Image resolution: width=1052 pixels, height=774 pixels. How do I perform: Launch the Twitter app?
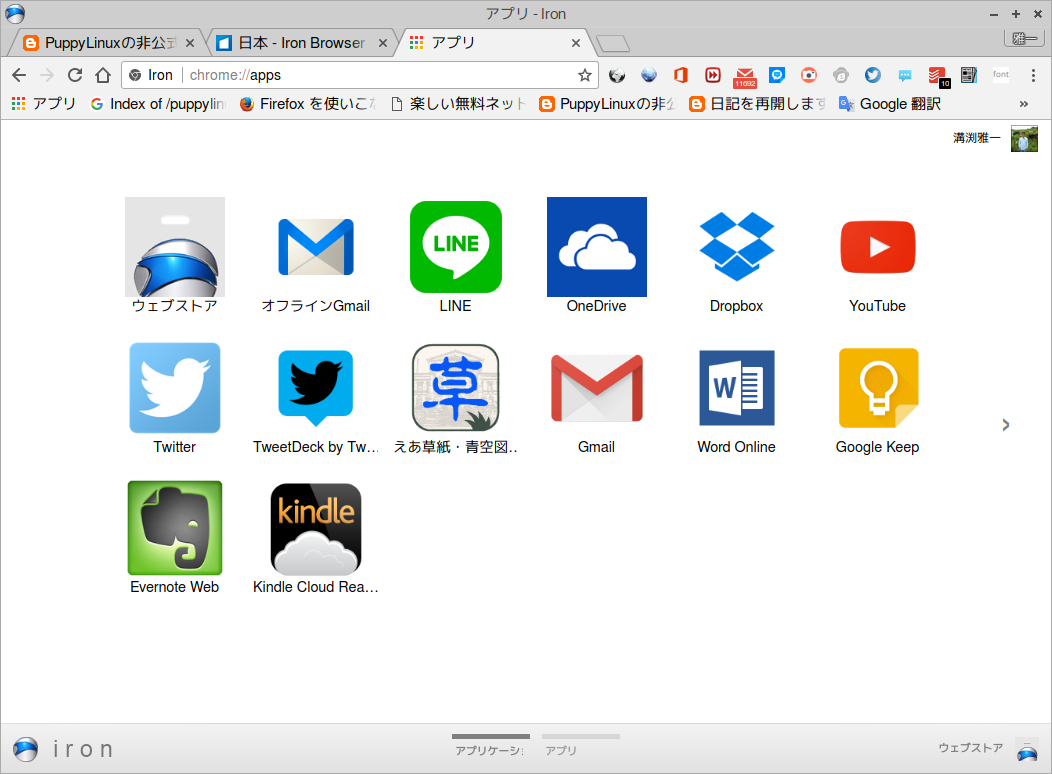click(x=174, y=388)
